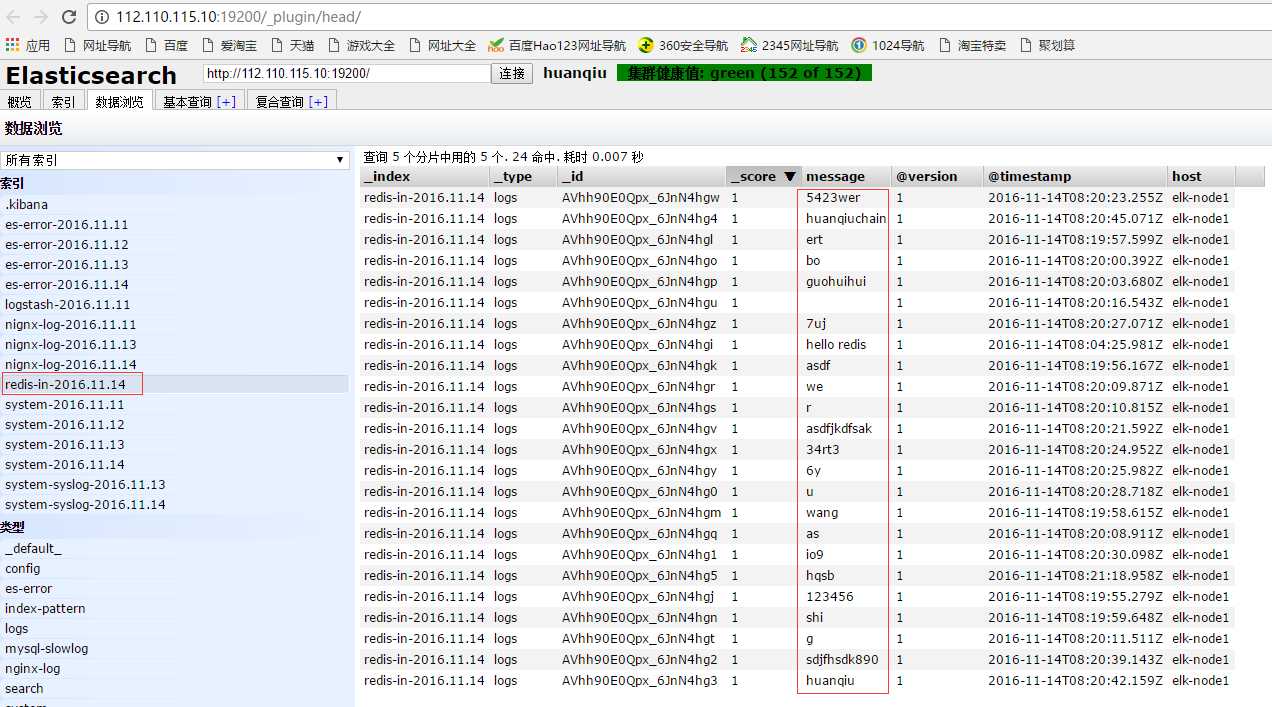The image size is (1272, 707).
Task: Reload the page with the refresh icon
Action: point(69,17)
